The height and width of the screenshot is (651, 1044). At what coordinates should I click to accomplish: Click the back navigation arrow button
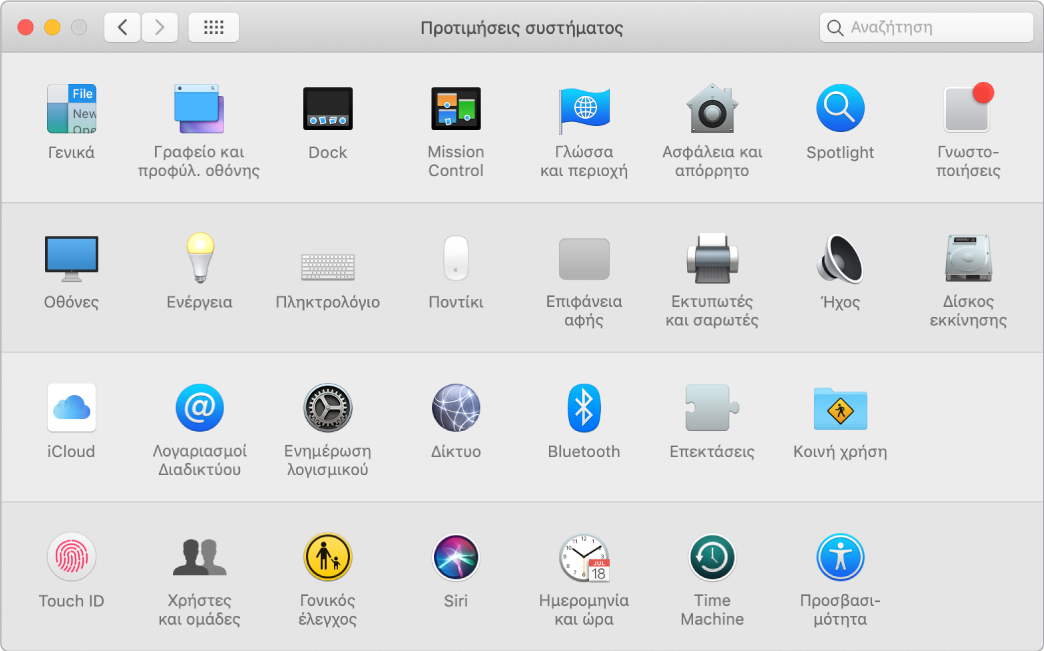[x=122, y=28]
